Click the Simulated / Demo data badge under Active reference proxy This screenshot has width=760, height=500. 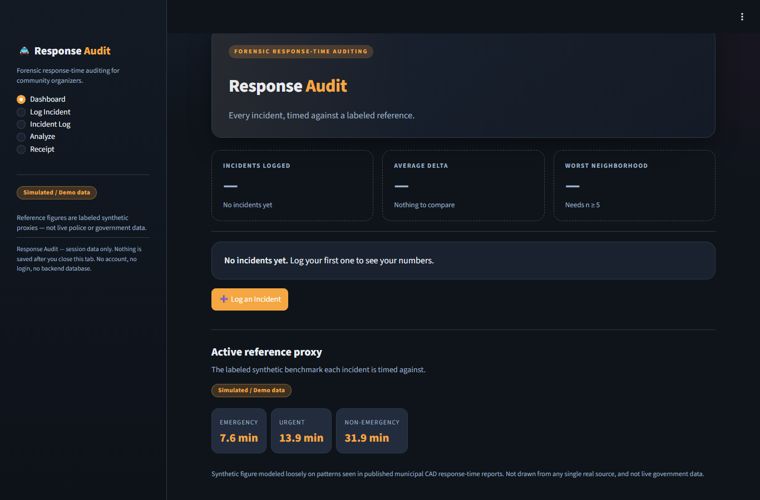coord(251,390)
